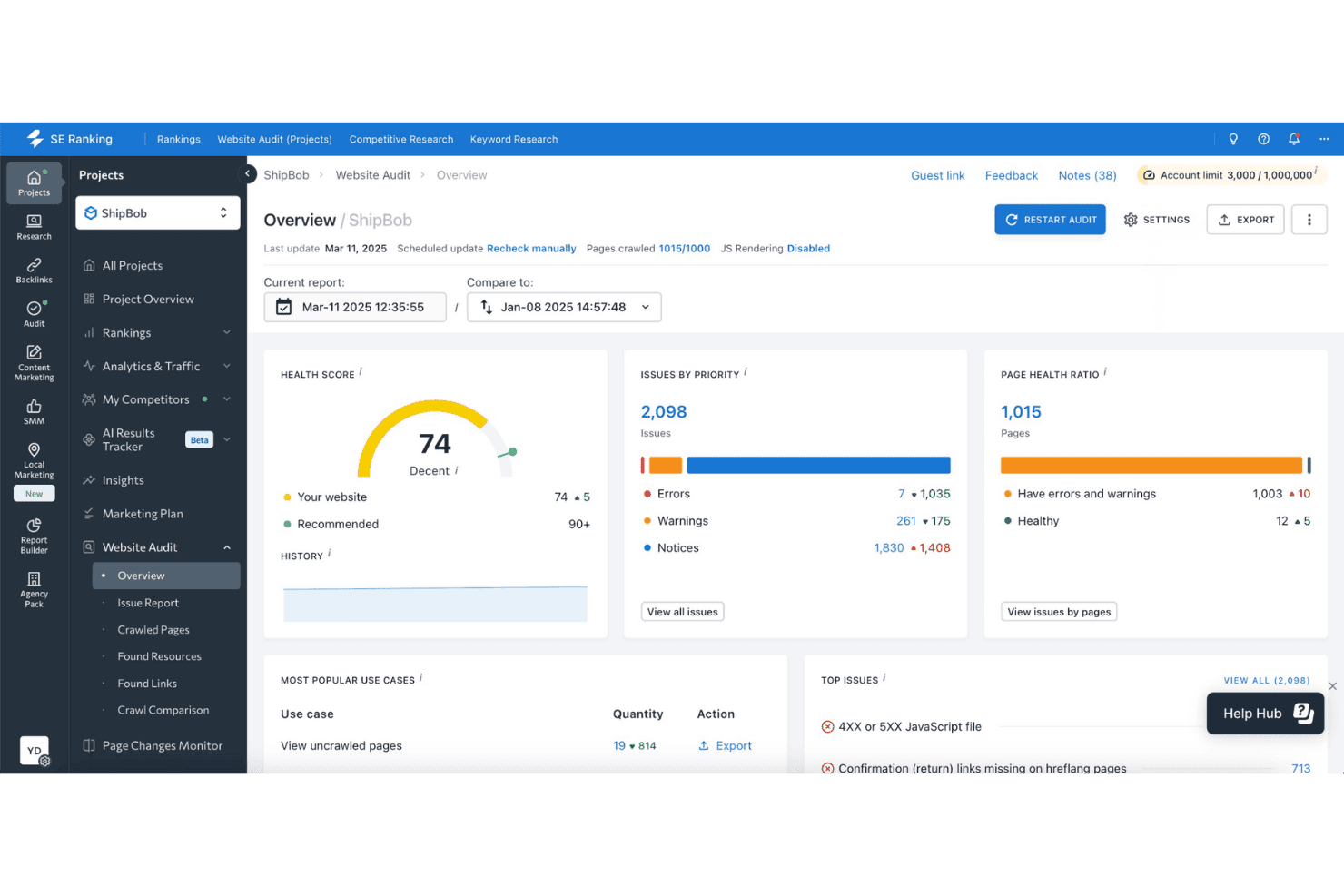This screenshot has width=1344, height=896.
Task: Expand the Rankings sidebar menu
Action: tap(227, 332)
